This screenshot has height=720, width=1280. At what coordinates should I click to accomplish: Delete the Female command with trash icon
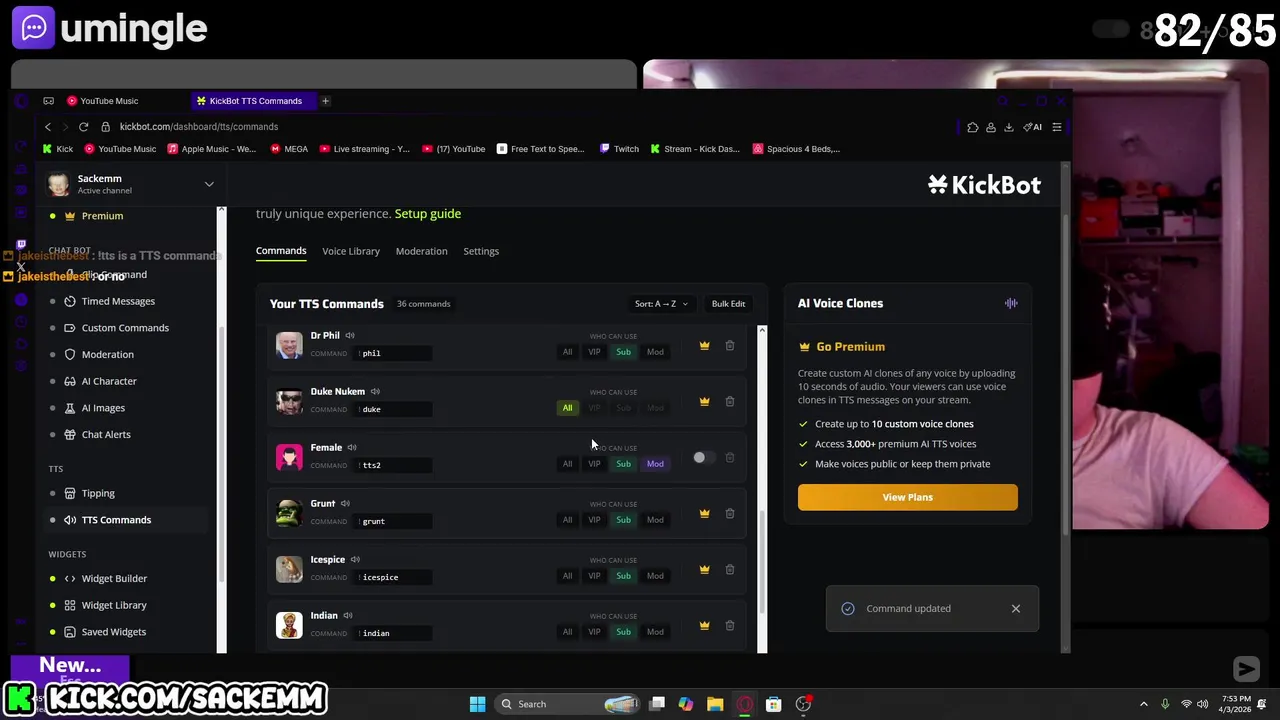click(730, 457)
